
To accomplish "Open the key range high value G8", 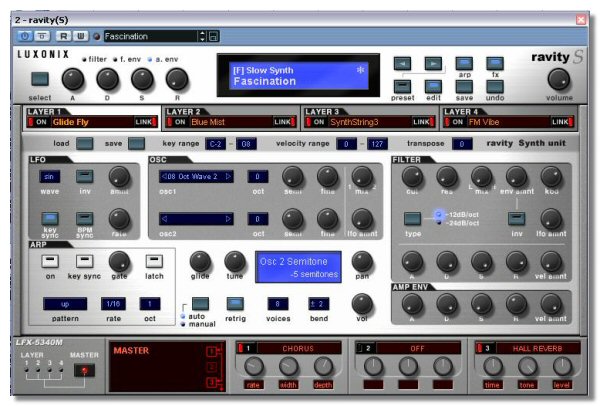I will (x=246, y=144).
